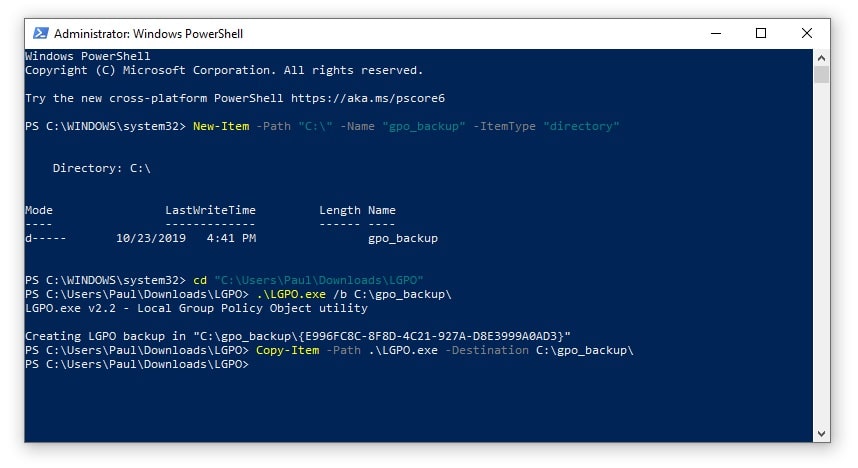
Task: Close the Administrator PowerShell window
Action: coord(807,33)
